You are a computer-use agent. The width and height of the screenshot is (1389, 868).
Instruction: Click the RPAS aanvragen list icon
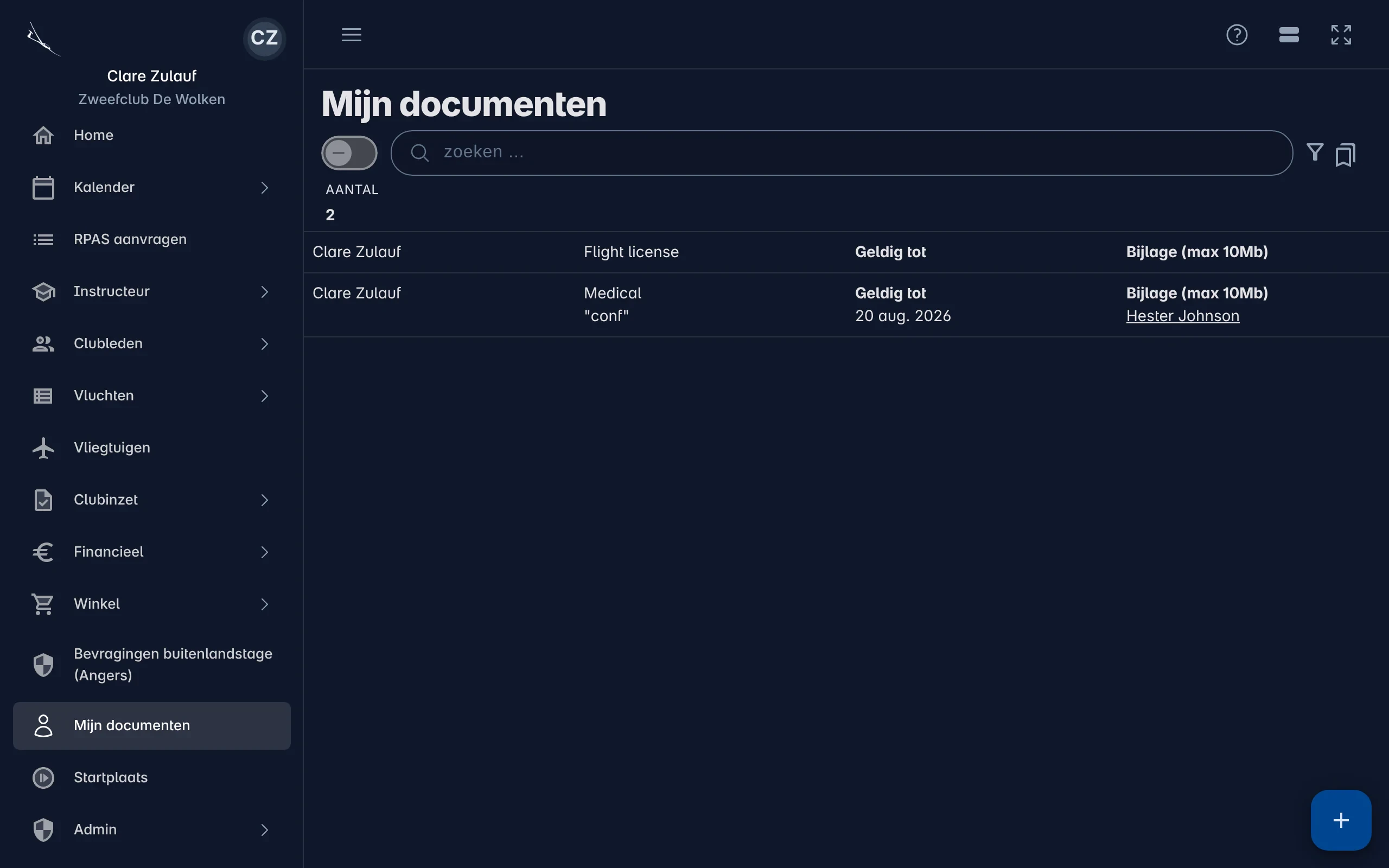(43, 239)
